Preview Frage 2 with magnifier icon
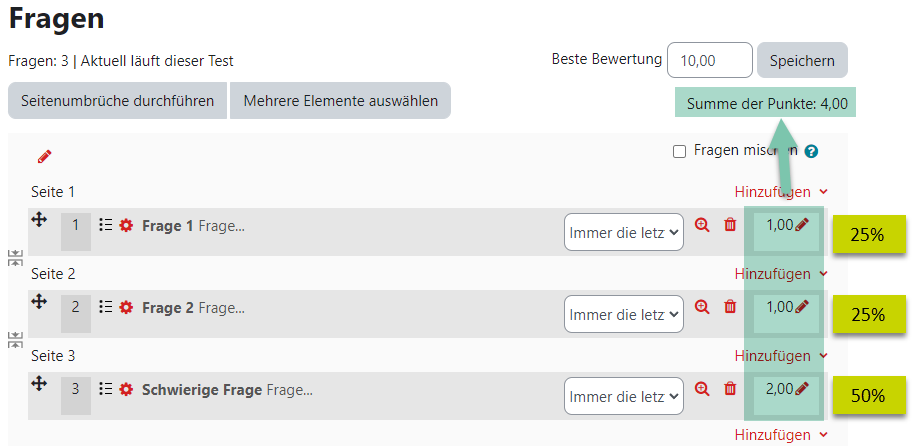Screen dimensions: 914x447 (702, 307)
